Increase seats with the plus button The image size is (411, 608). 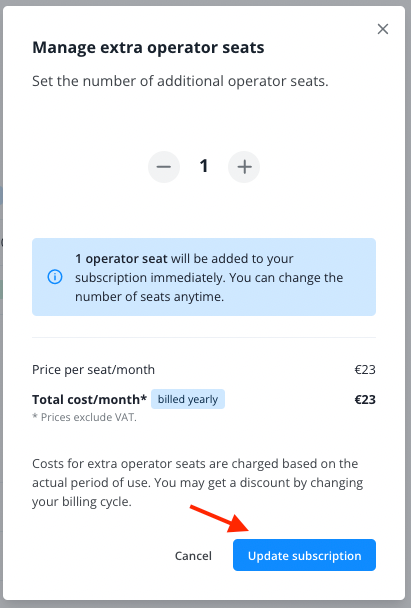pyautogui.click(x=244, y=167)
